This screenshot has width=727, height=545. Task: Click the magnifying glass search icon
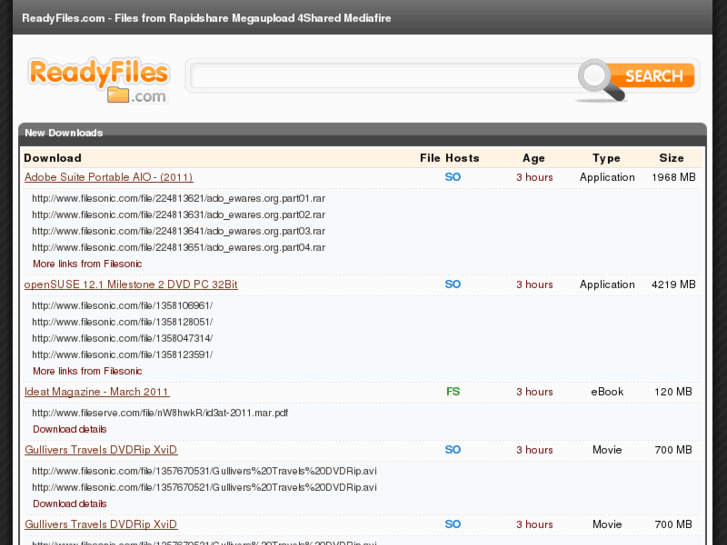coord(600,79)
